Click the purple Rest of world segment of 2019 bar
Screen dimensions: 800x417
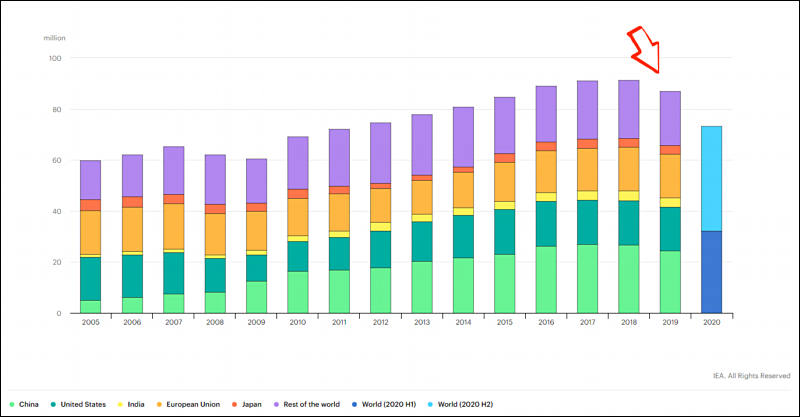(670, 118)
